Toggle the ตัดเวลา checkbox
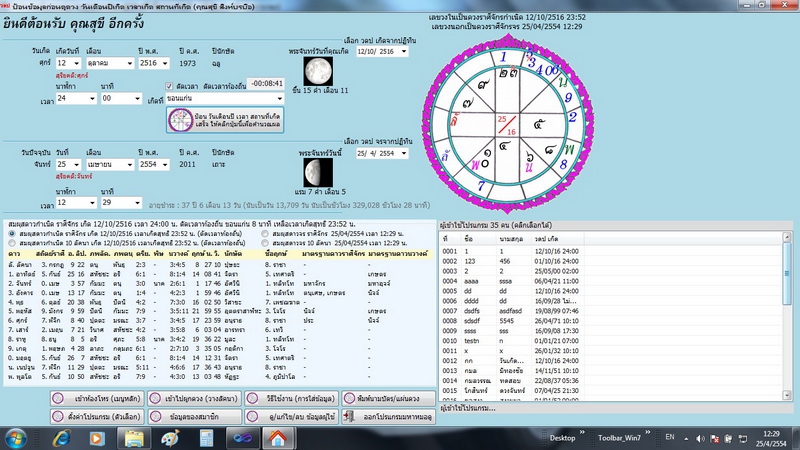The image size is (800, 450). pos(169,85)
